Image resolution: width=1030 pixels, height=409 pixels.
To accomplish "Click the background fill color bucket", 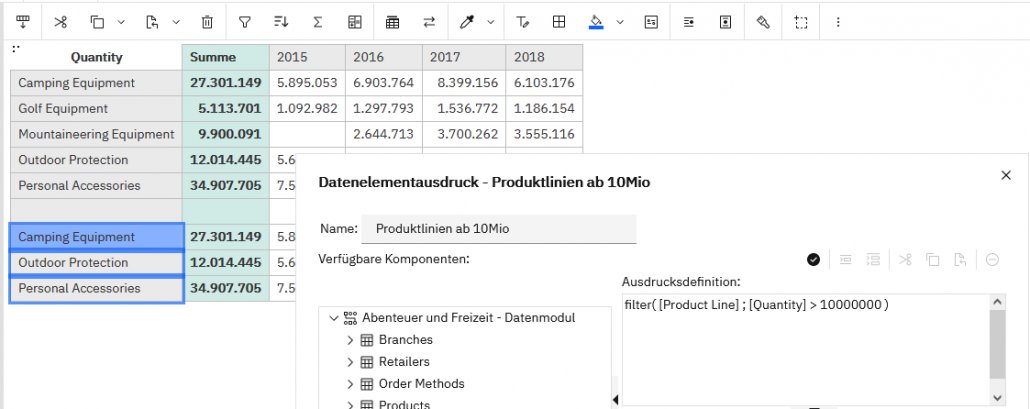I will tap(596, 22).
